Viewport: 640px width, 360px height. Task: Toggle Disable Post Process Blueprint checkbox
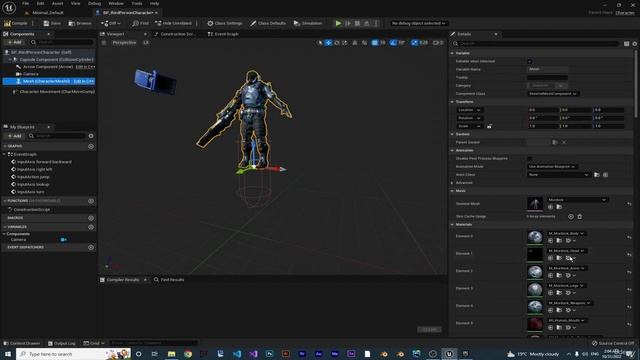[529, 158]
